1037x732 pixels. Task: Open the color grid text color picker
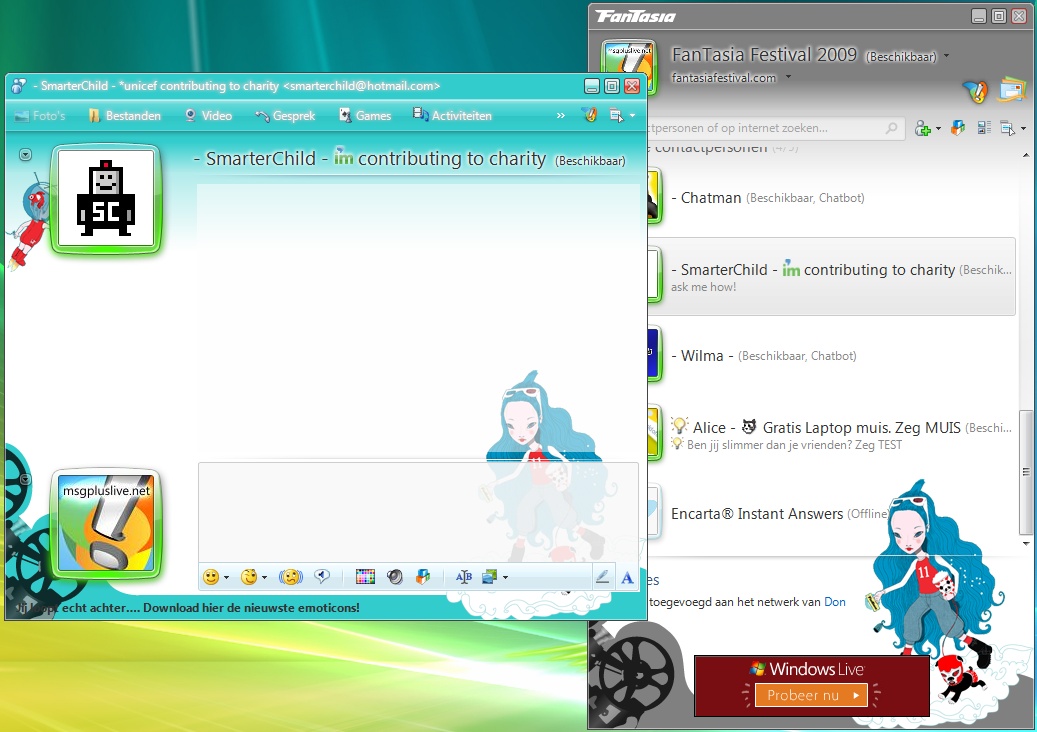(x=365, y=577)
